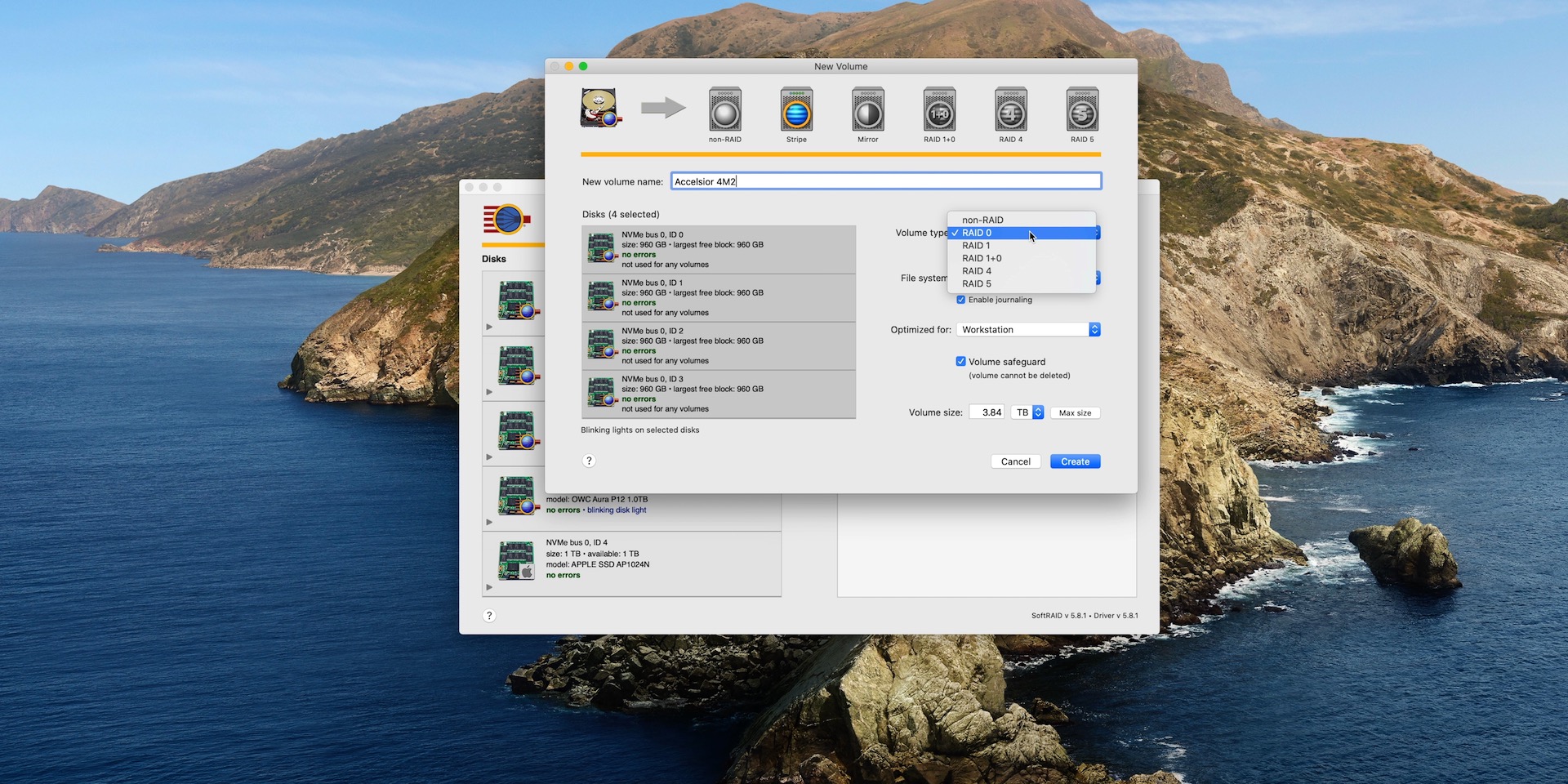1568x784 pixels.
Task: Click the Apple SSD AP1024N disk icon
Action: (x=516, y=560)
